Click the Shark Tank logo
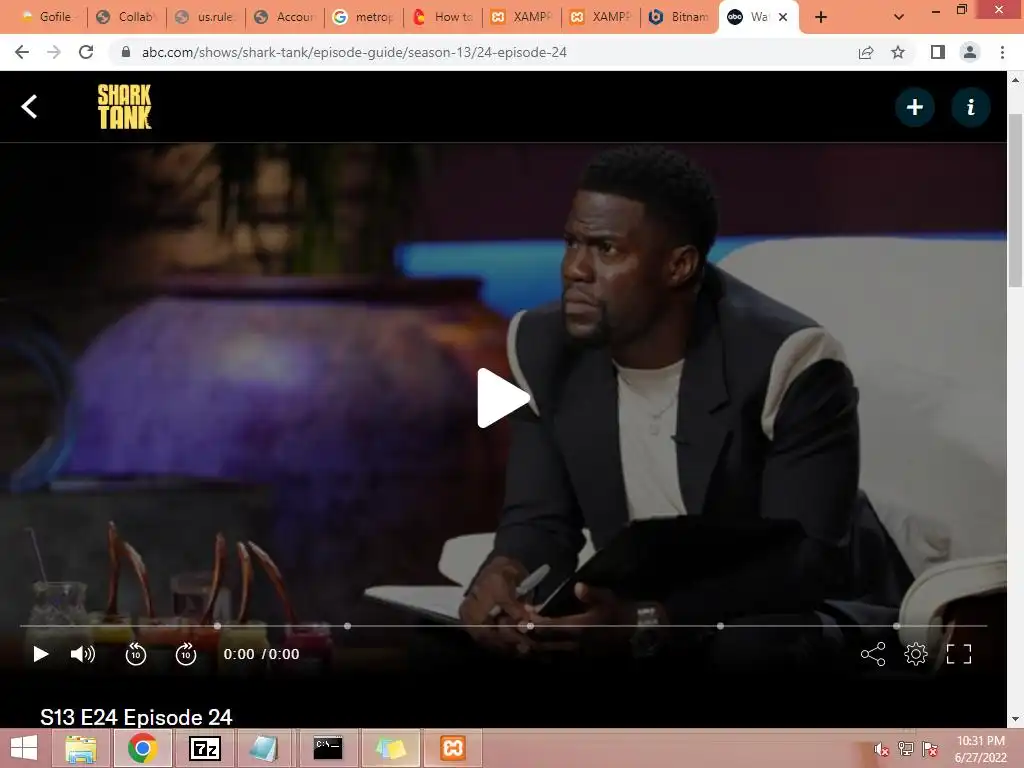Image resolution: width=1024 pixels, height=768 pixels. [x=124, y=106]
